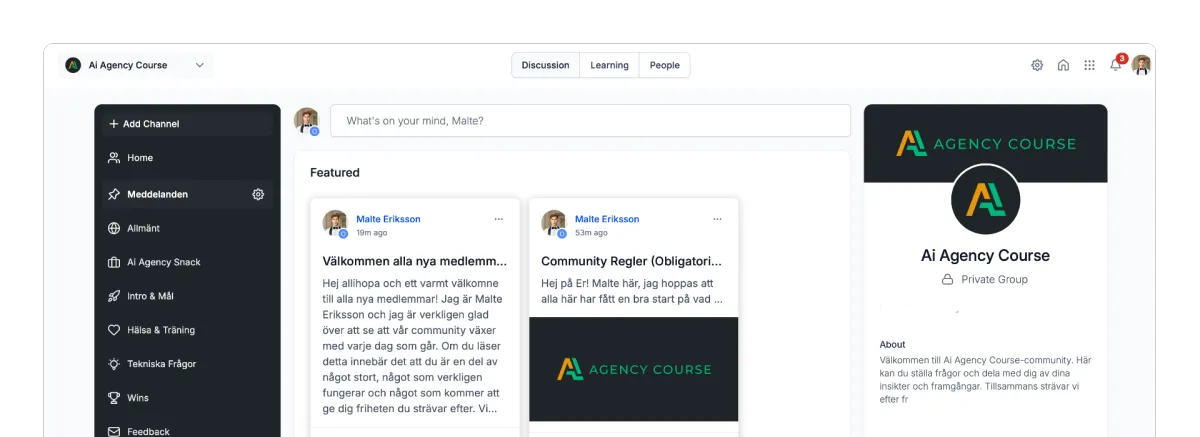Open more options on Community Regler post
The image size is (1200, 437).
click(717, 219)
